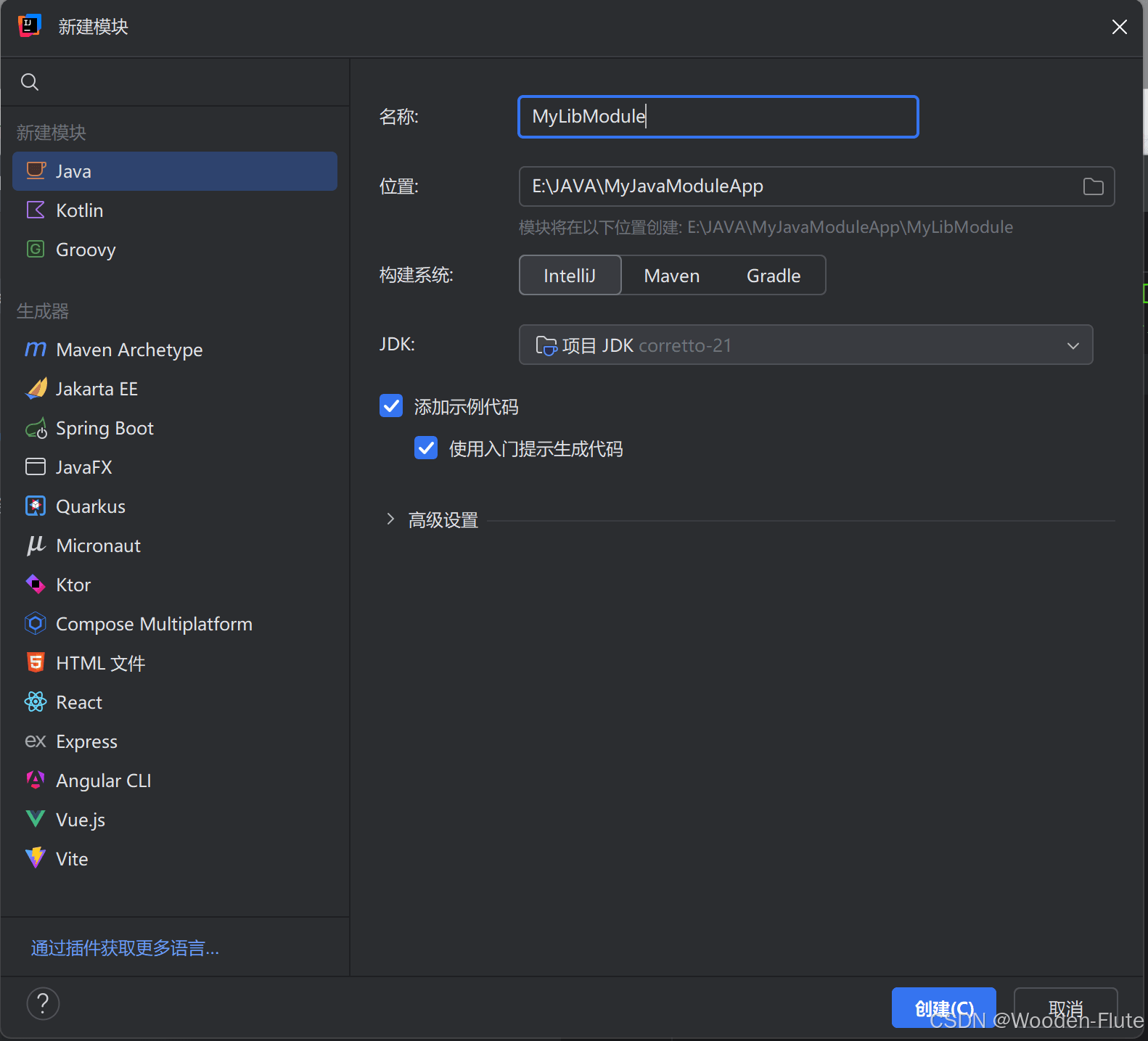Close the 新建模块 dialog
Viewport: 1148px width, 1041px height.
[1119, 27]
